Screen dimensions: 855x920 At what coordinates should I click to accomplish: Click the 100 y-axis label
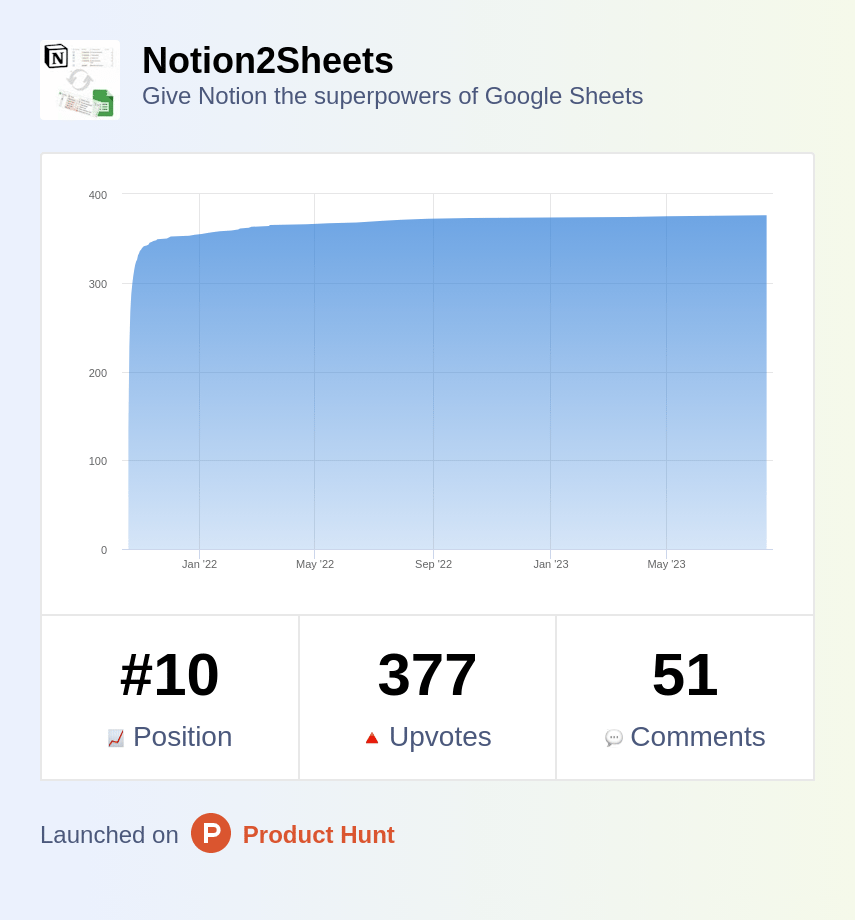click(x=98, y=461)
